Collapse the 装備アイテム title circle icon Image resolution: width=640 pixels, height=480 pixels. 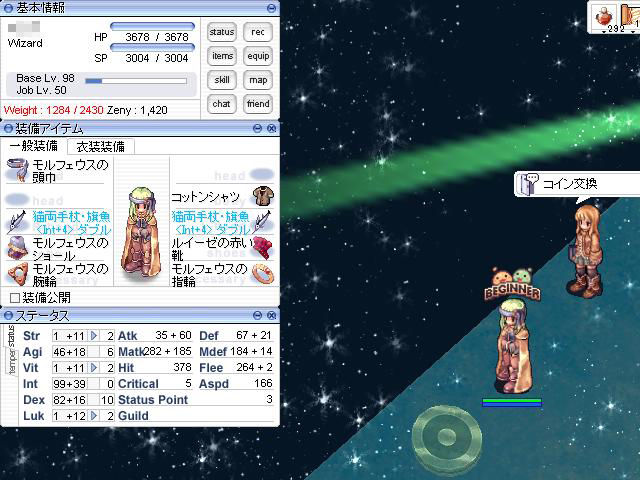8,129
